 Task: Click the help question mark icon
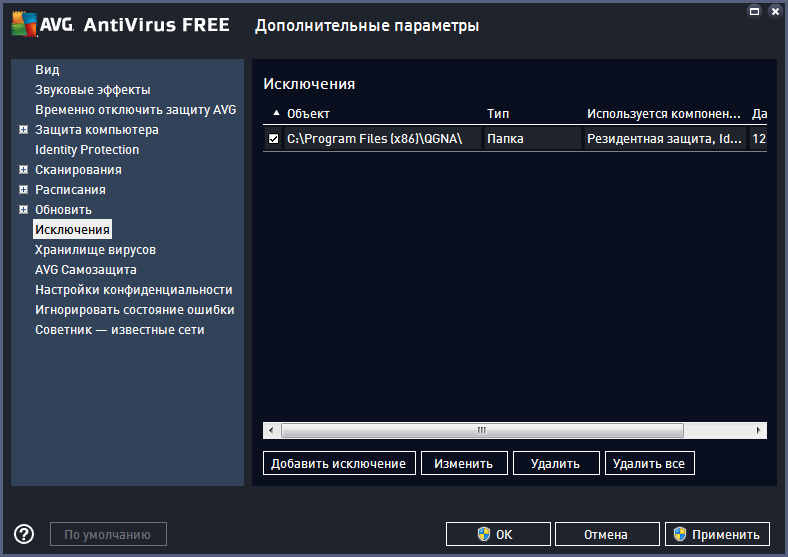click(x=24, y=534)
